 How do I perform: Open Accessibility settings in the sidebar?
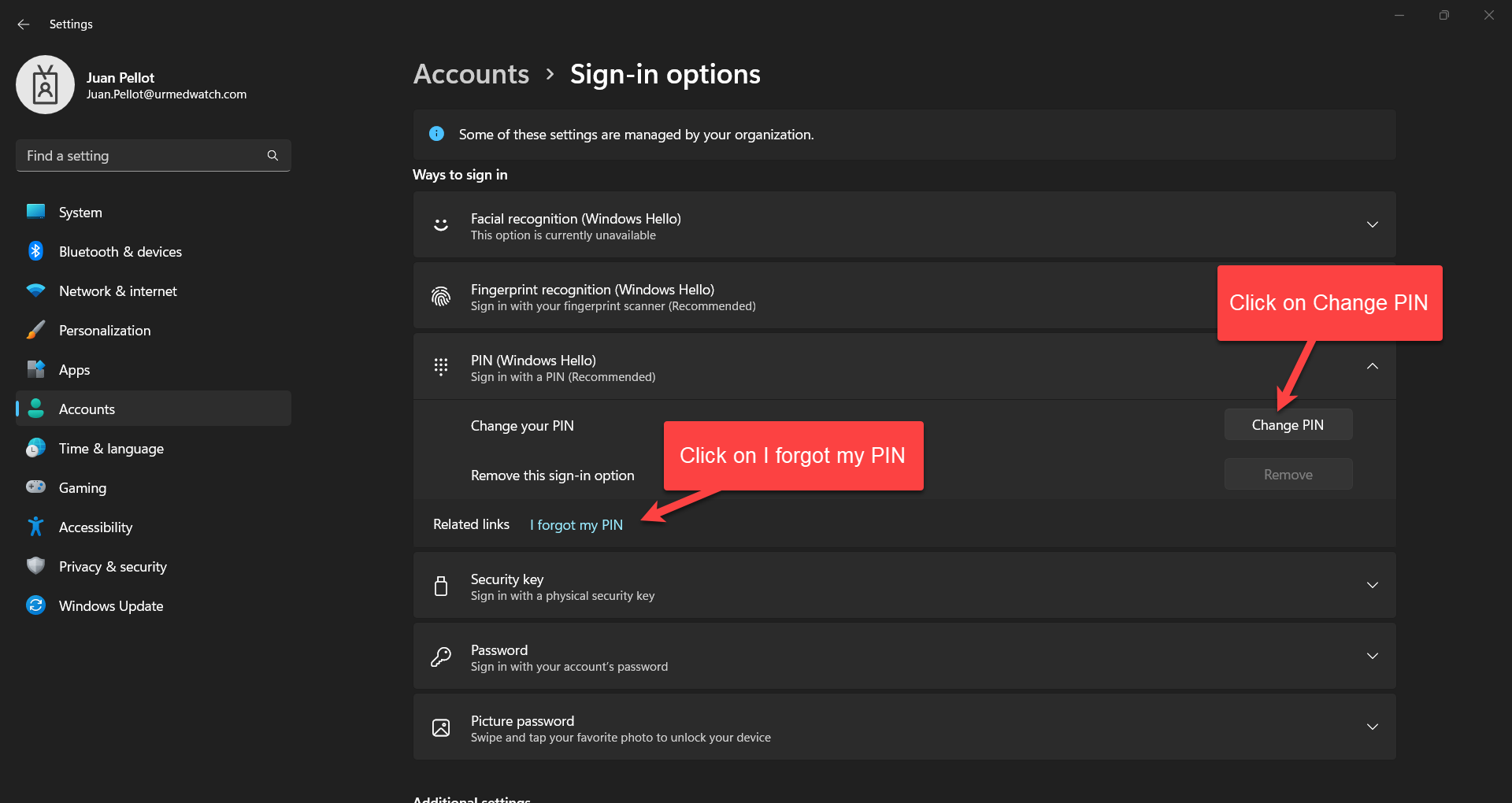coord(95,527)
